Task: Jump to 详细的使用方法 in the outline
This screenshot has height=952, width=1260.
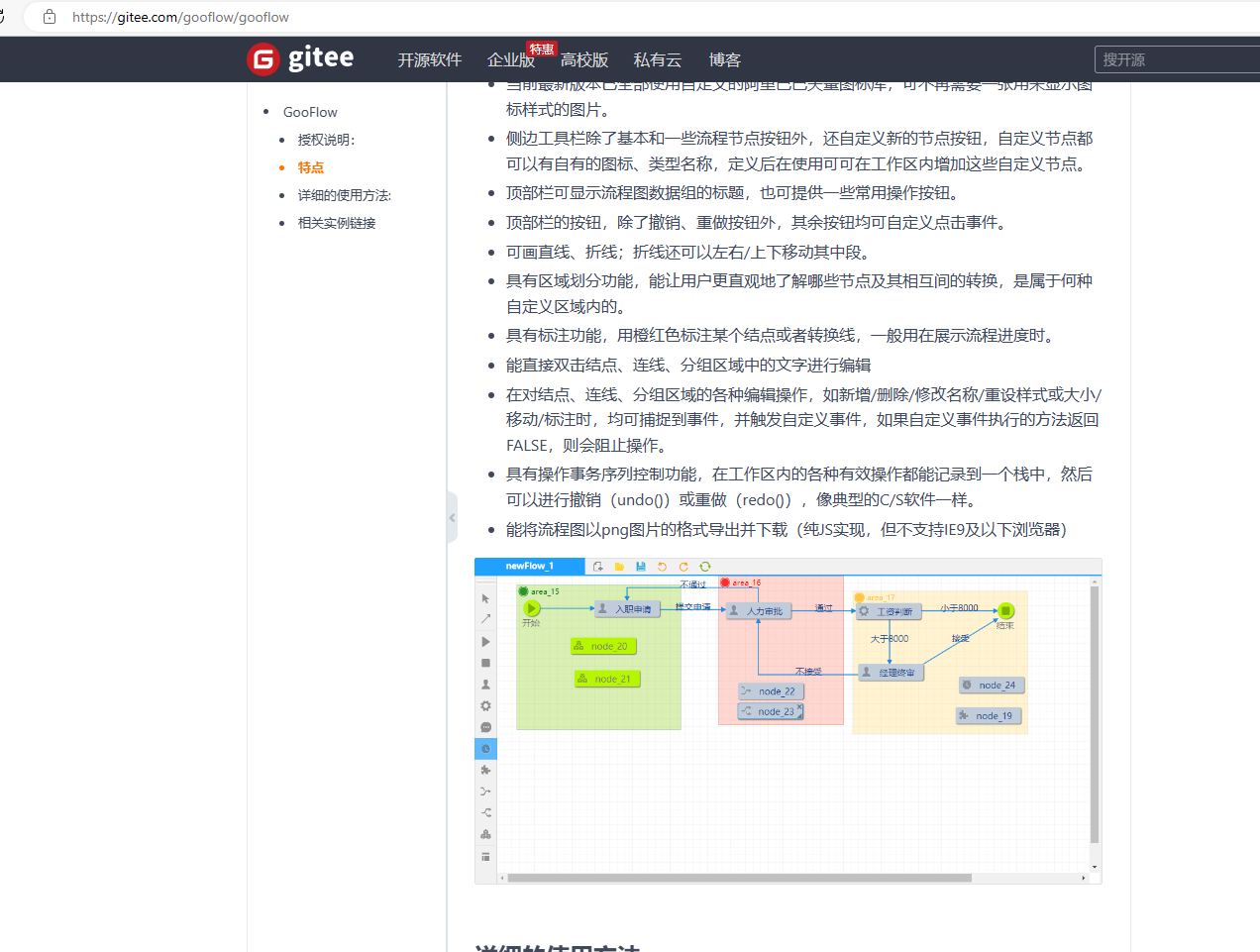Action: (344, 195)
